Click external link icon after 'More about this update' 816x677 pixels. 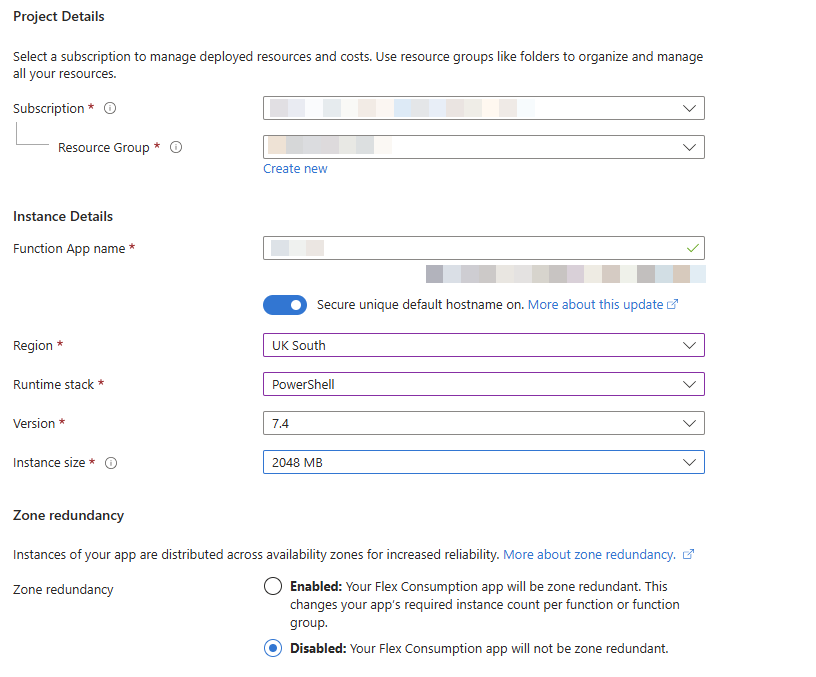point(673,305)
